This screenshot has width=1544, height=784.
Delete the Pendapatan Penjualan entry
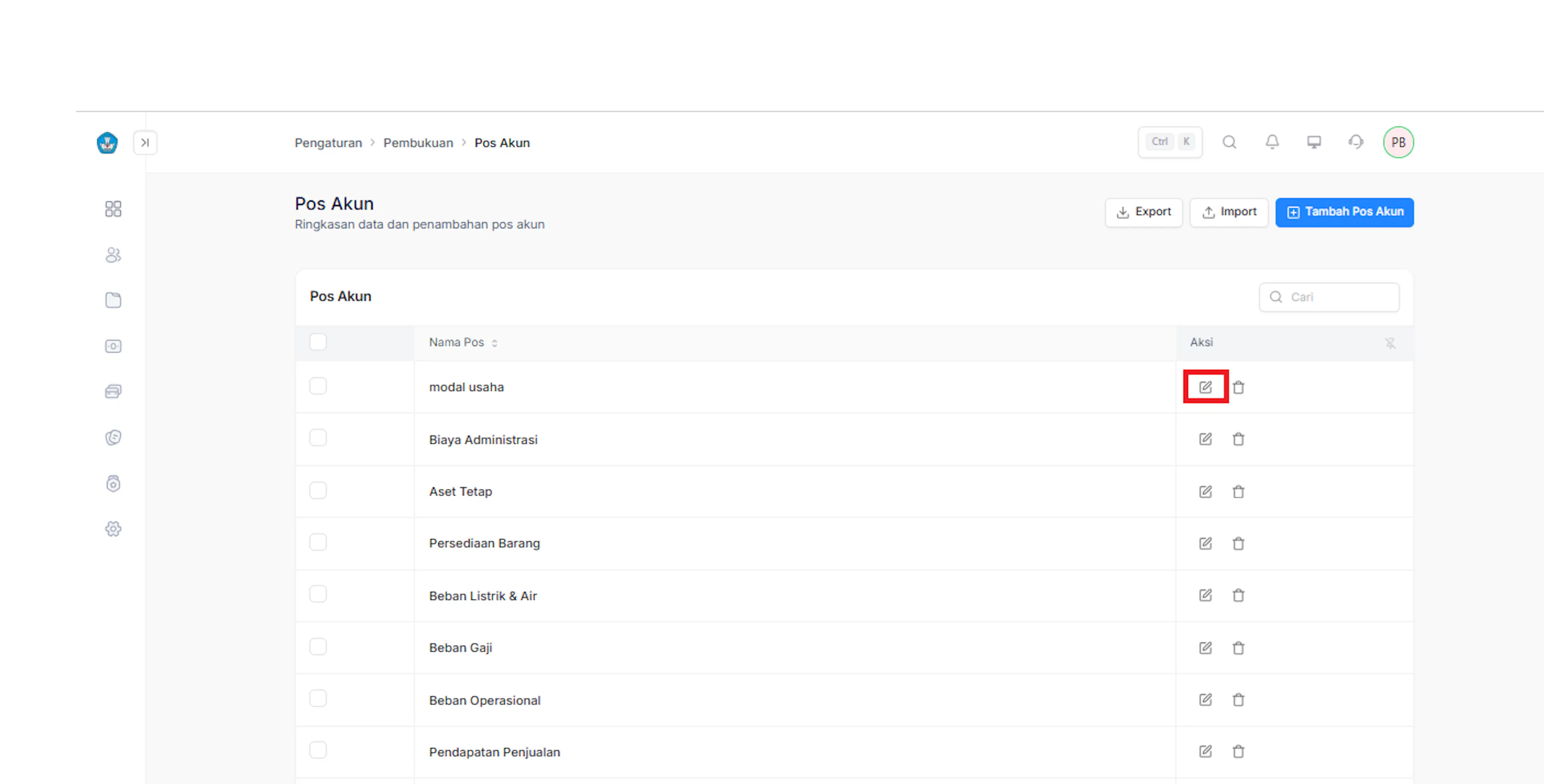[1238, 751]
